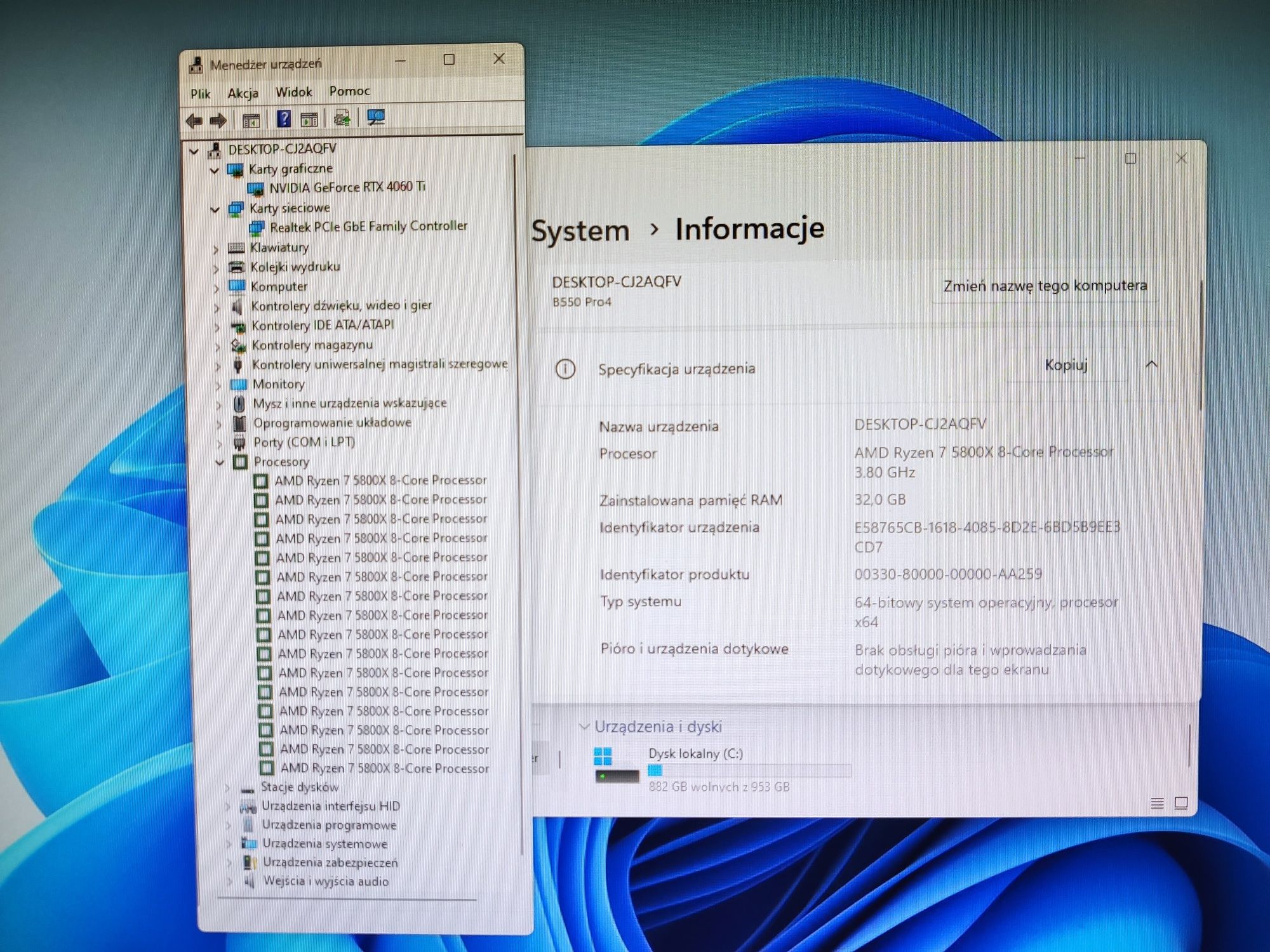Click the Komputer category icon
This screenshot has width=1270, height=952.
pyautogui.click(x=237, y=287)
